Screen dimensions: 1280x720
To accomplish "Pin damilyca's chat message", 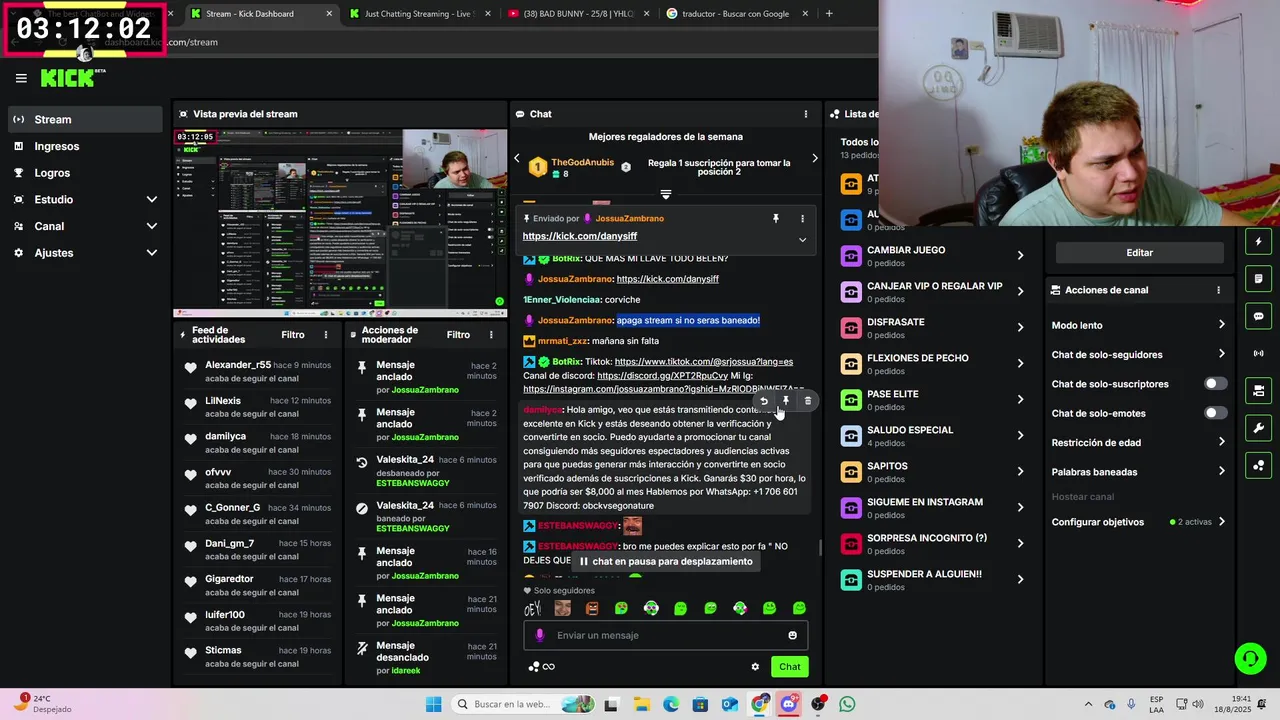I will pyautogui.click(x=786, y=401).
